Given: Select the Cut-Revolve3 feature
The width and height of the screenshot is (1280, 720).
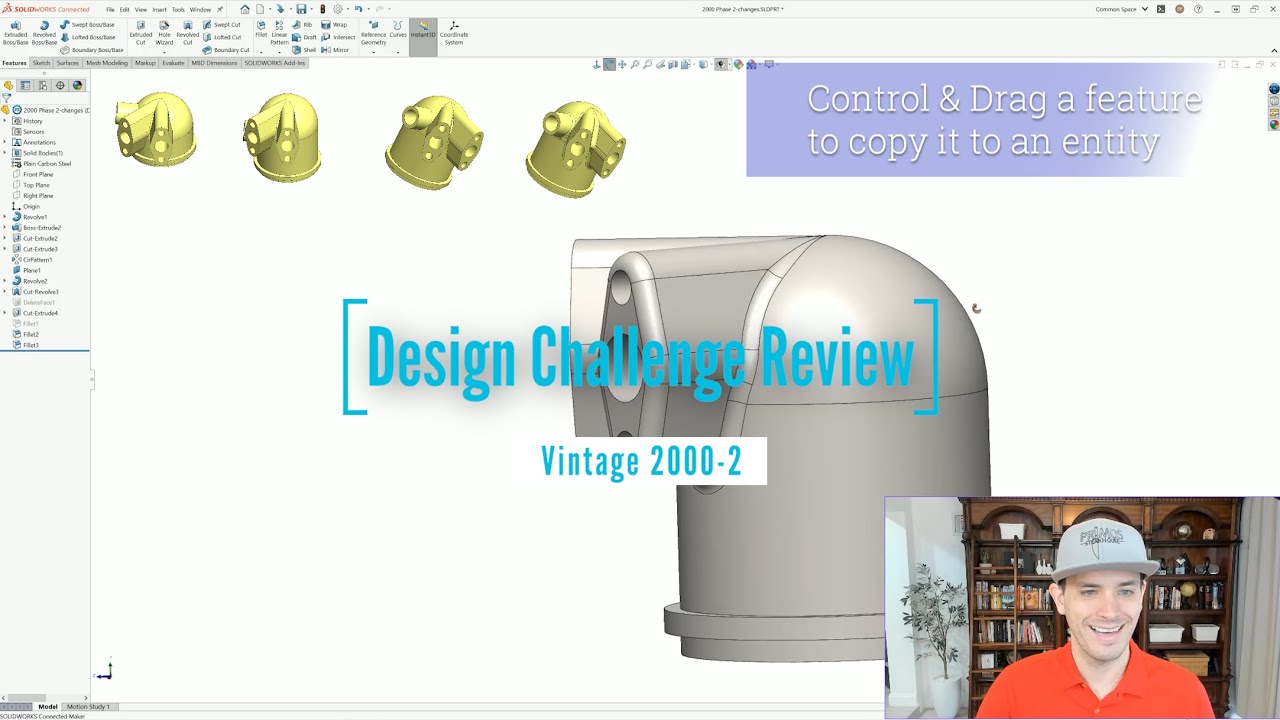Looking at the screenshot, I should coord(35,292).
